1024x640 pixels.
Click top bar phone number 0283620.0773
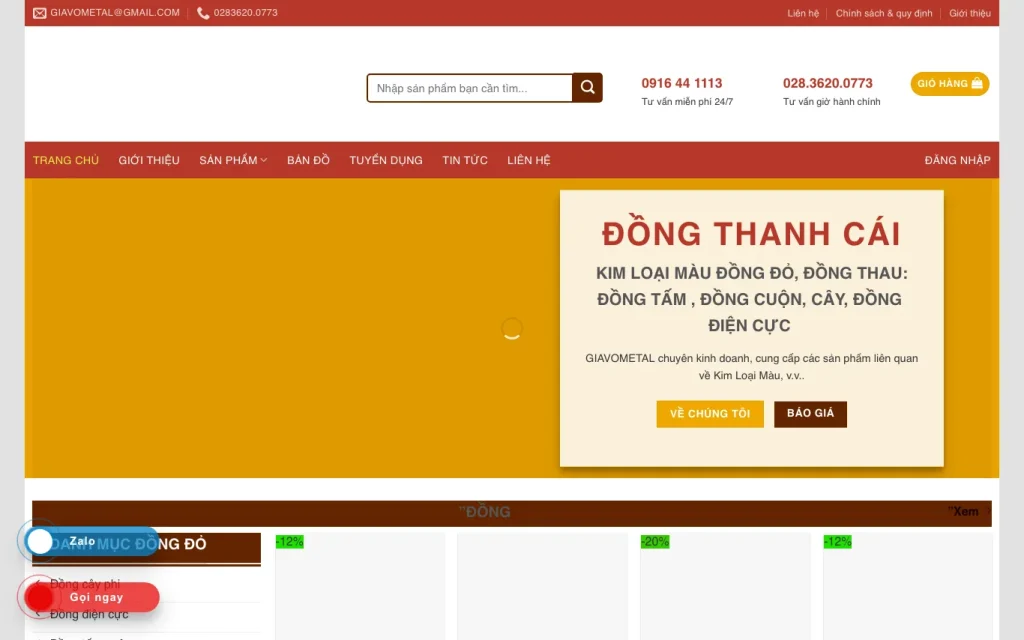(x=246, y=12)
